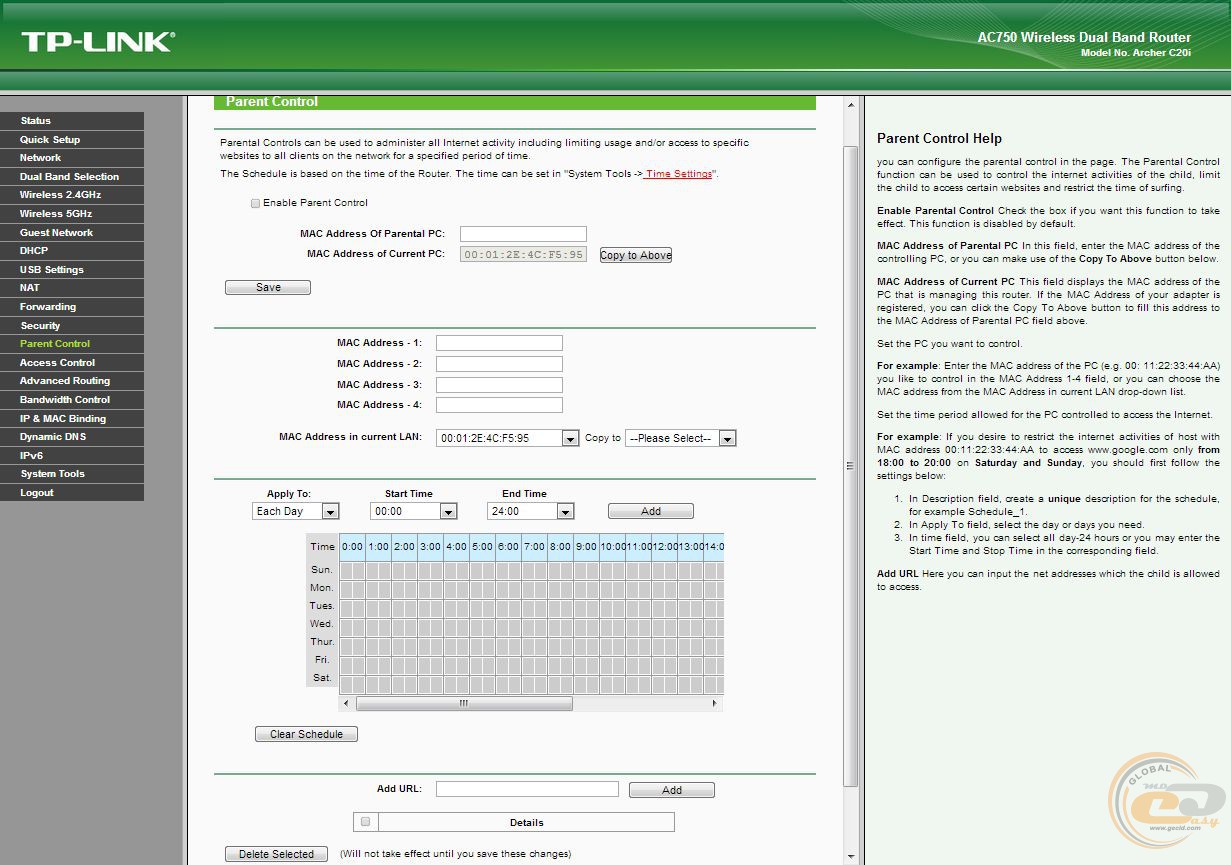1231x865 pixels.
Task: Click schedule scrollbar right arrow
Action: pyautogui.click(x=714, y=703)
